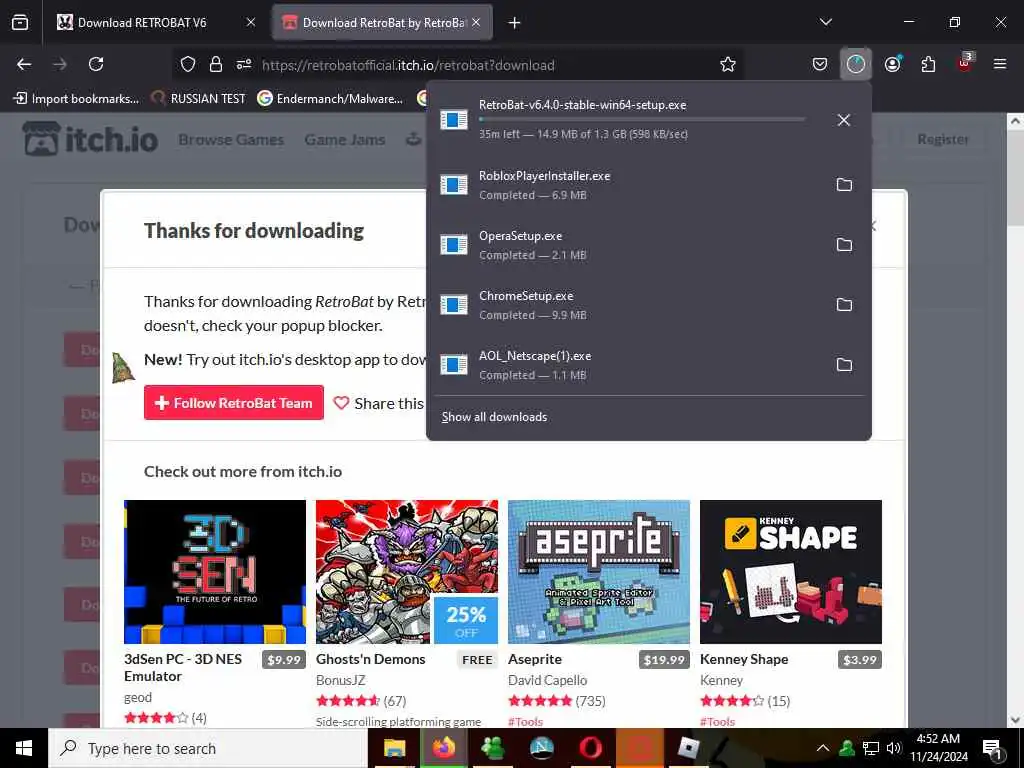Image resolution: width=1024 pixels, height=768 pixels.
Task: Click the RetroBat download progress bar
Action: coord(641,120)
